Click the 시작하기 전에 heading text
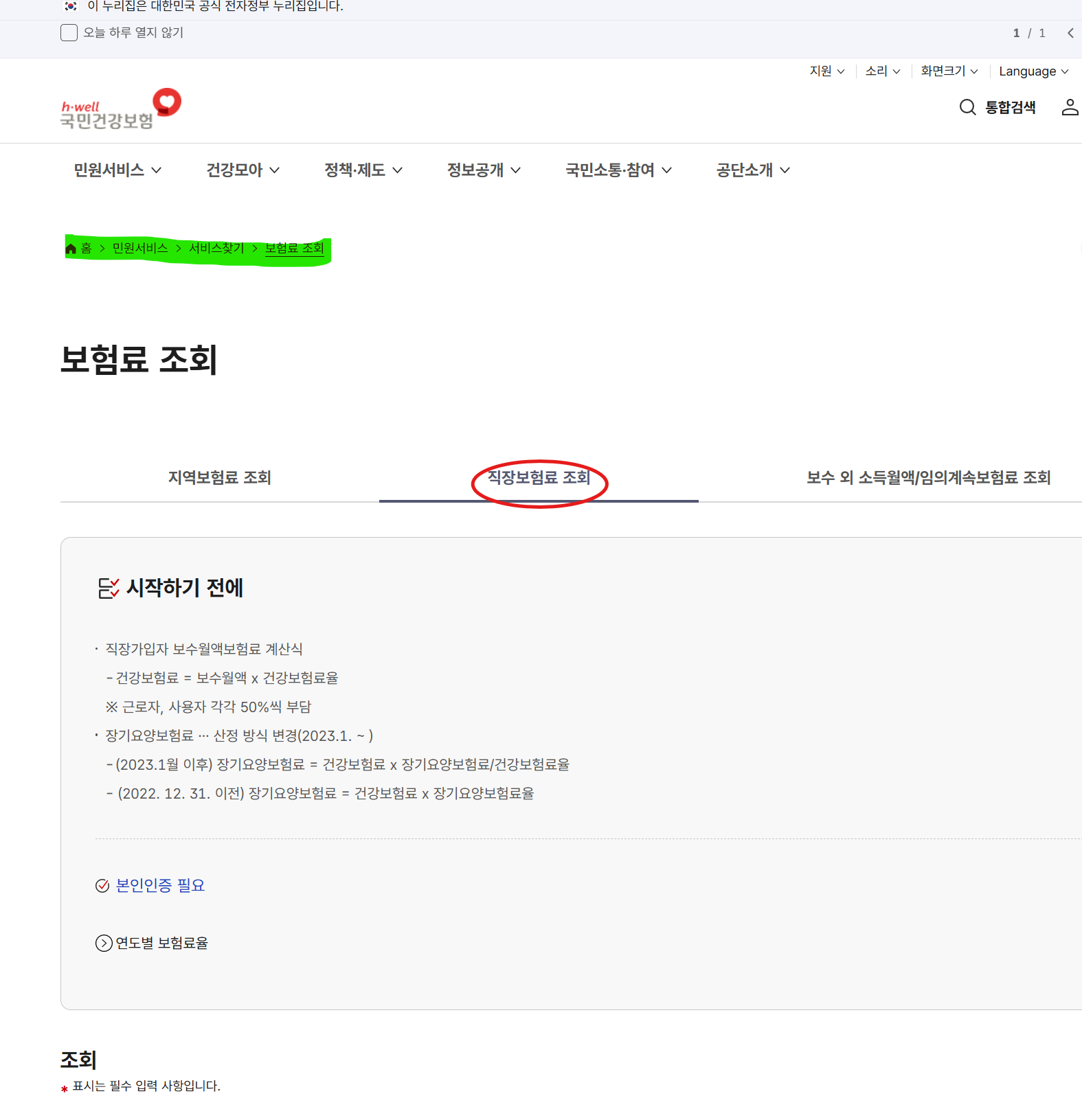This screenshot has width=1082, height=1120. tap(185, 588)
